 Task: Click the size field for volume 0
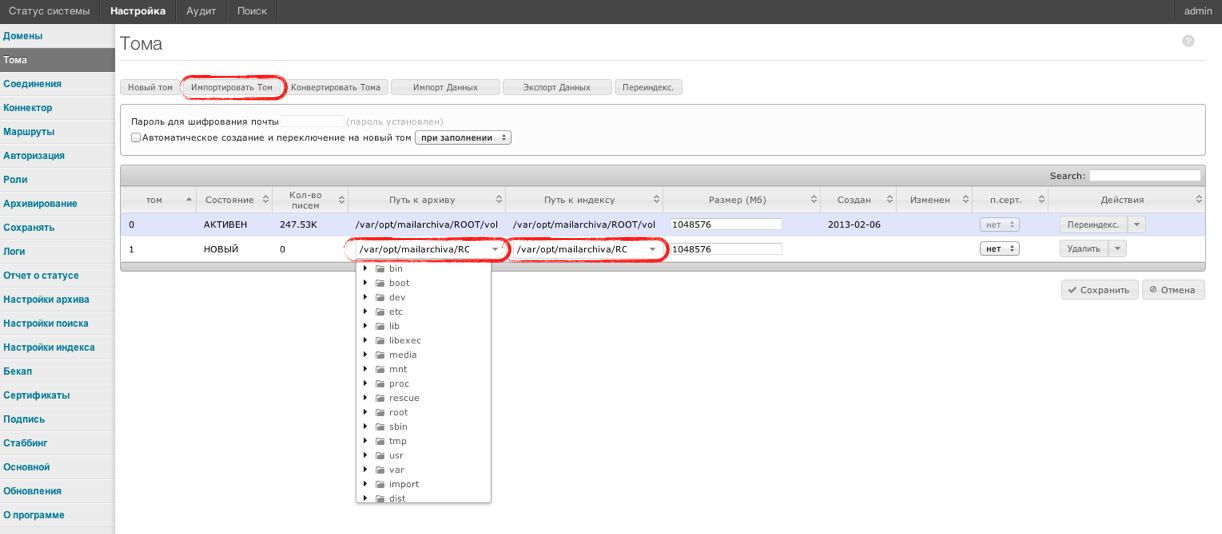click(x=726, y=225)
